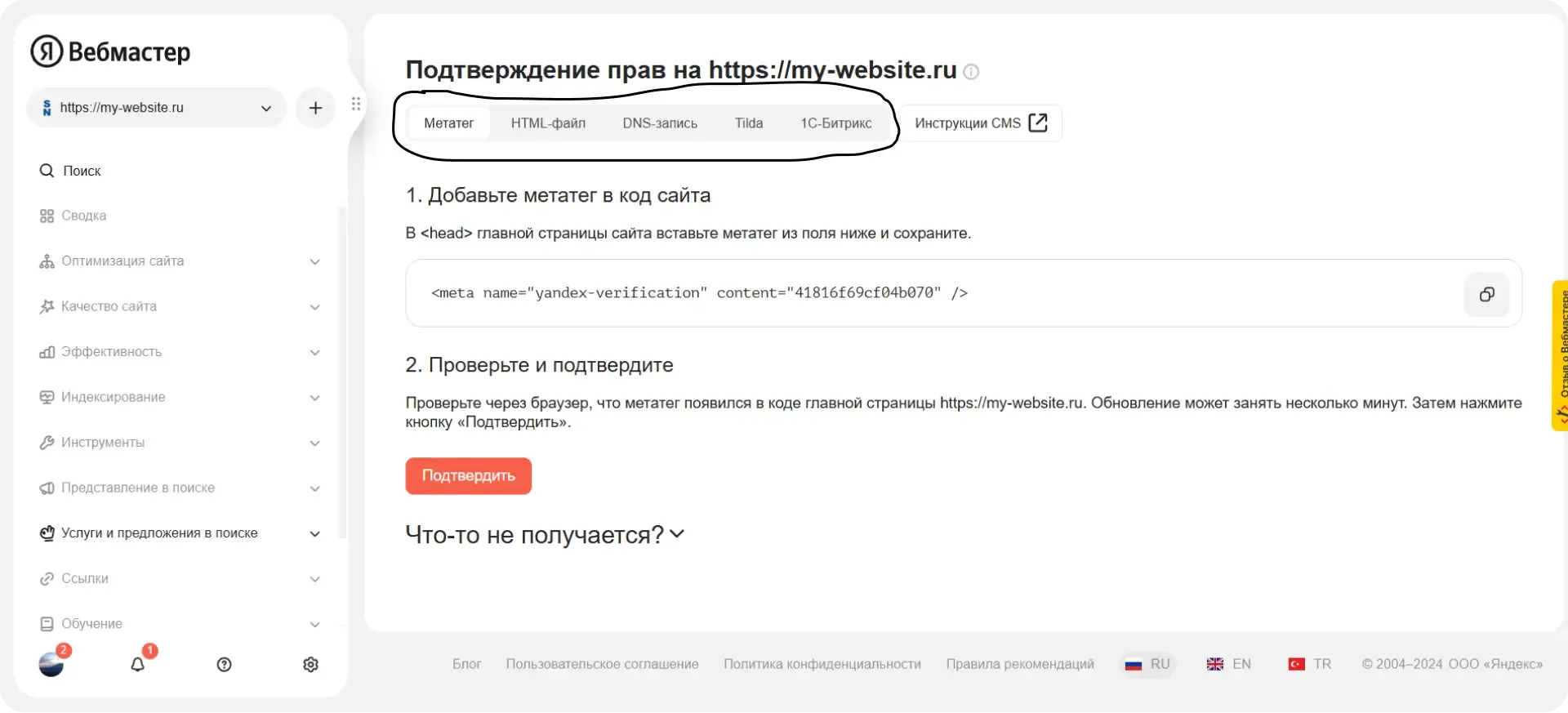Expand Оптимизация сайта chevron
The width and height of the screenshot is (1568, 713).
[x=315, y=261]
